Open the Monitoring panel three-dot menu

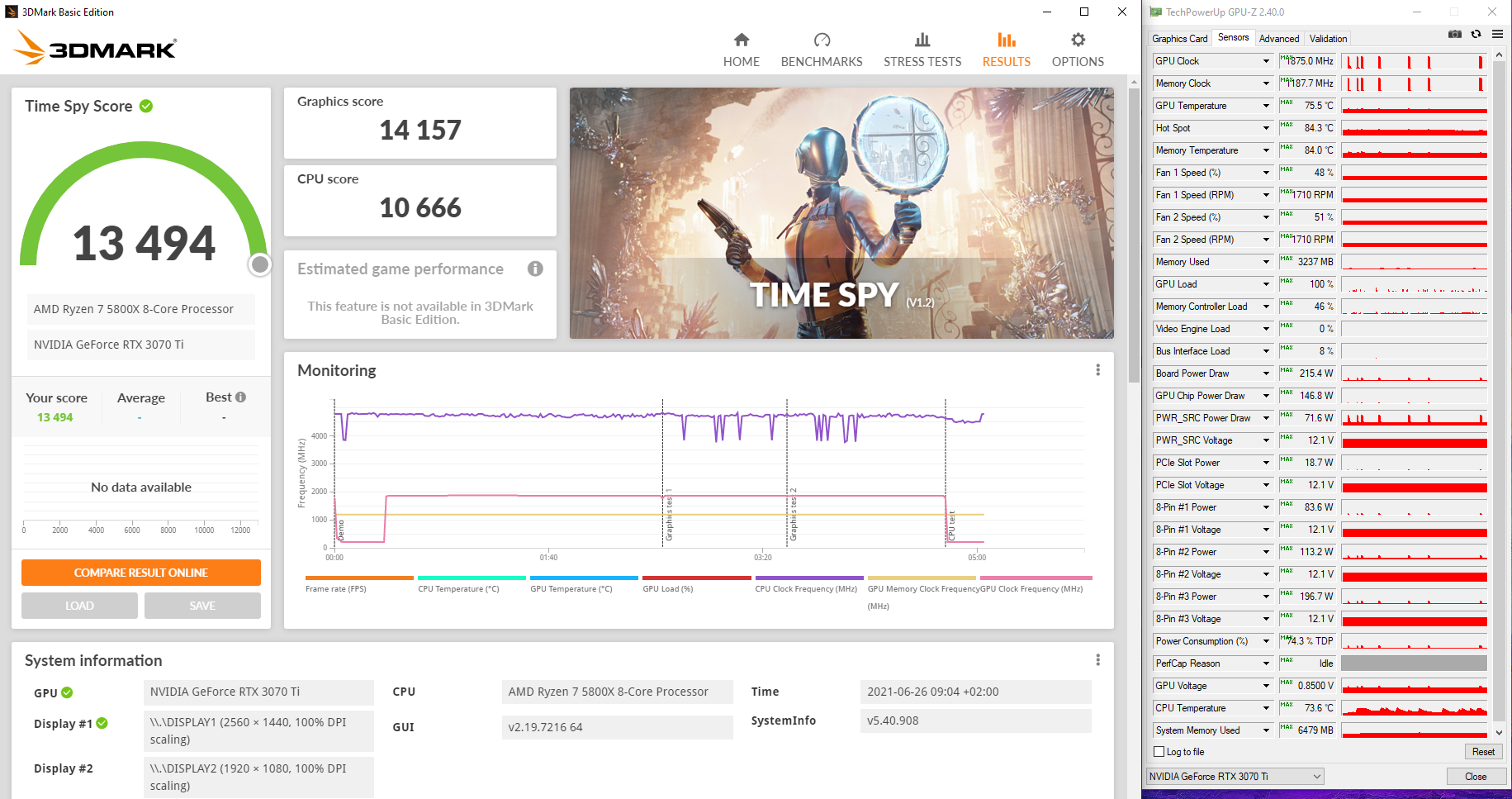1097,370
